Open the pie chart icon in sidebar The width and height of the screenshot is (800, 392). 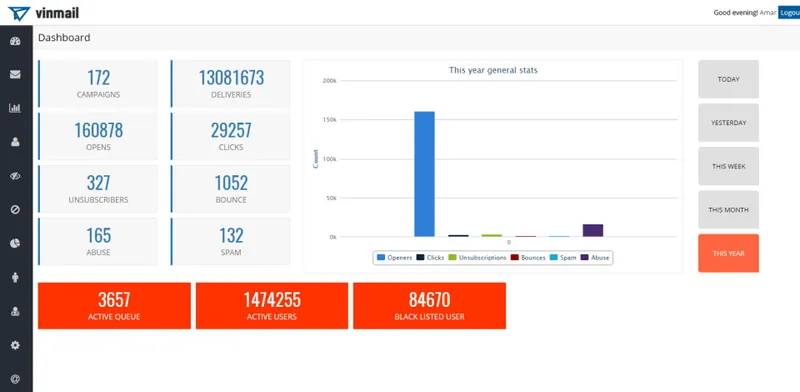pyautogui.click(x=15, y=243)
